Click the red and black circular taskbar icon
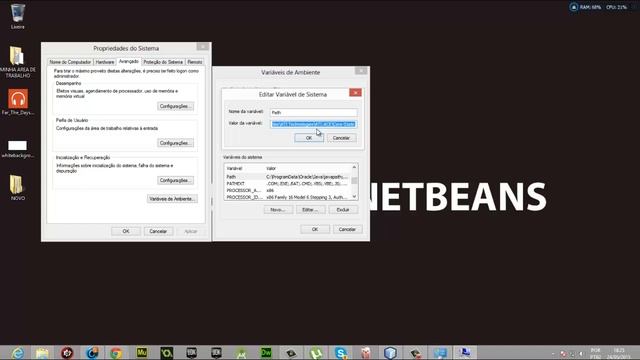Viewport: 640px width, 360px height. tap(67, 353)
